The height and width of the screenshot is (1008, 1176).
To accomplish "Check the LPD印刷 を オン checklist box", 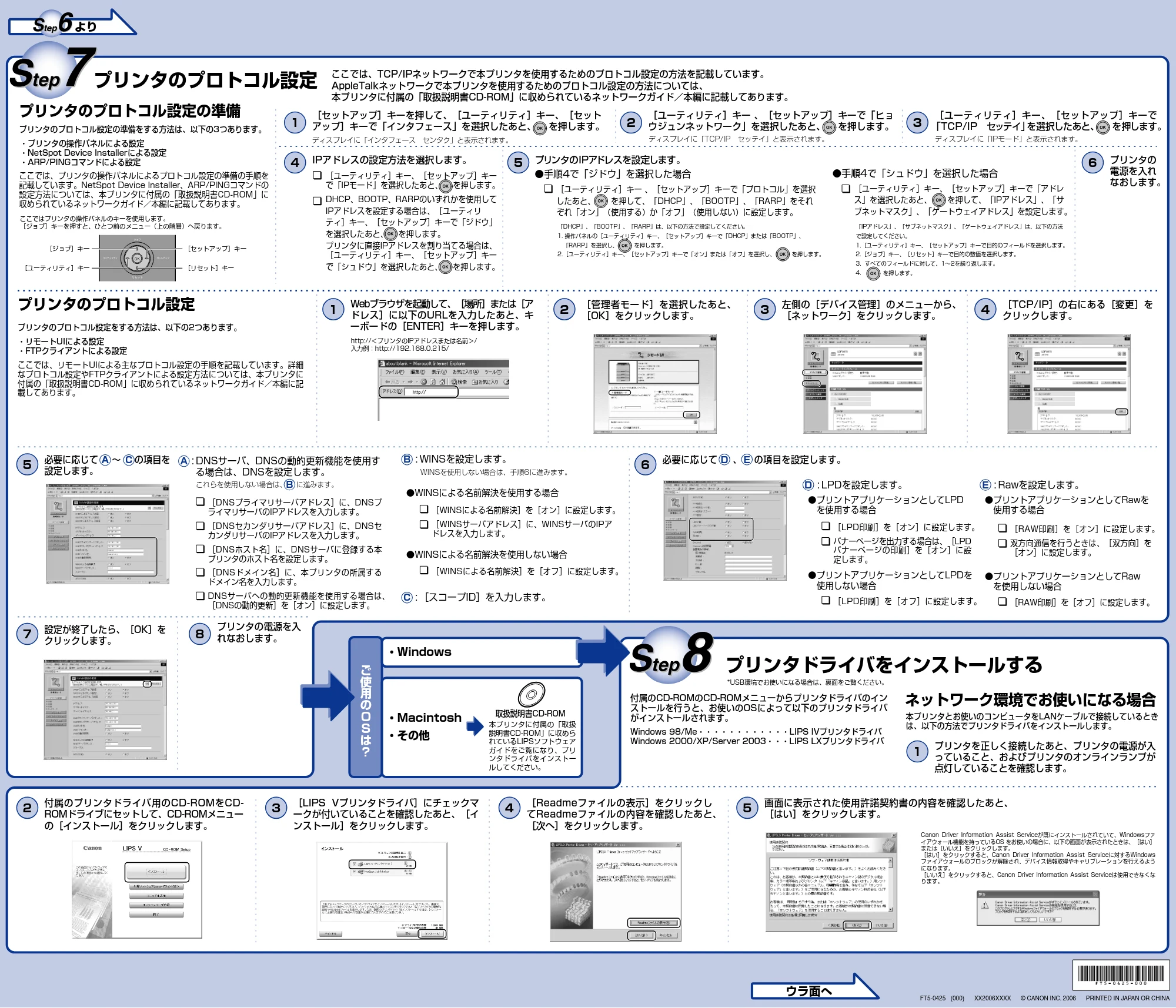I will 826,526.
